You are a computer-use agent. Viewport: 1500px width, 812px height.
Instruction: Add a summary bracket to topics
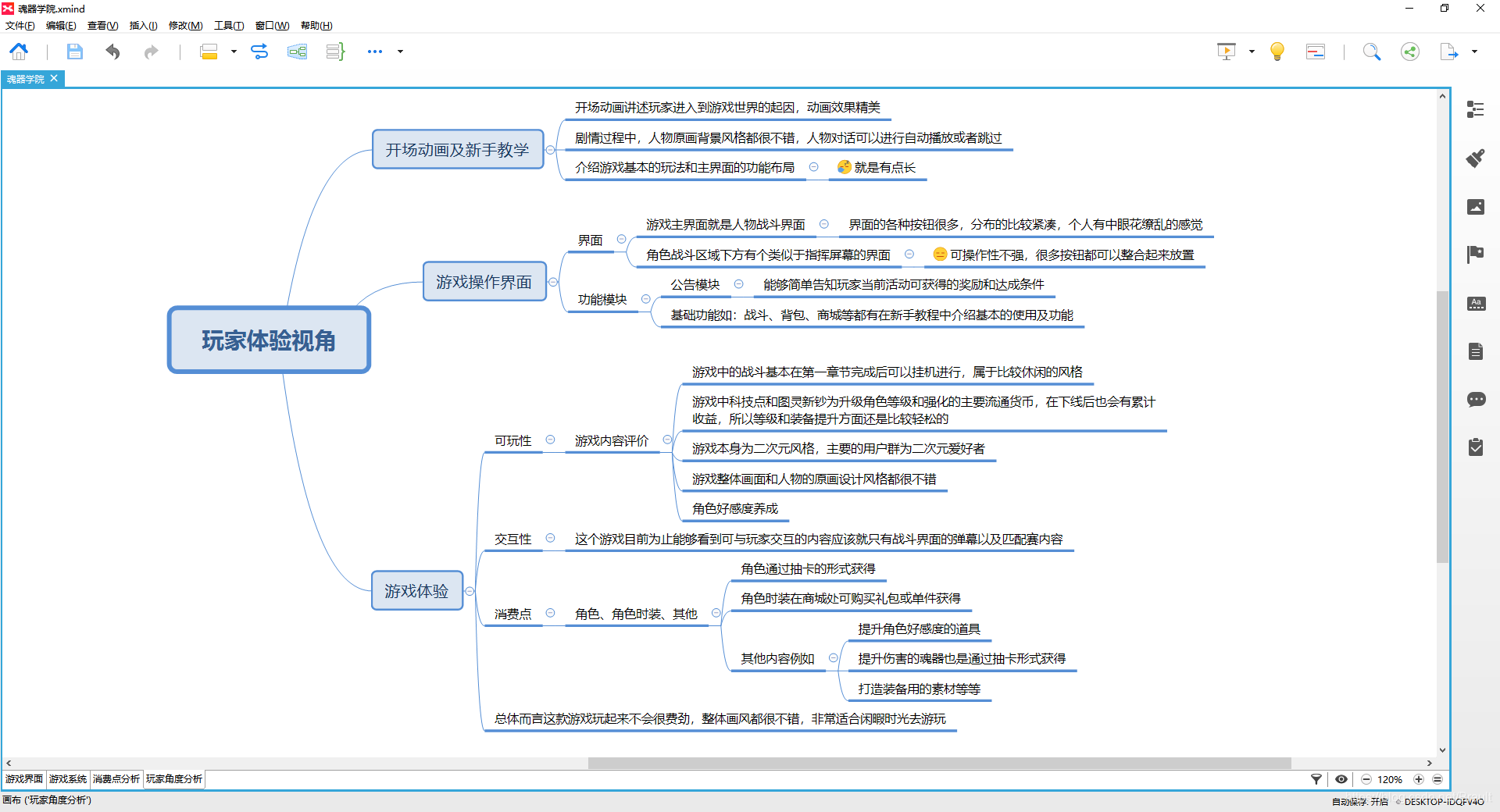[x=335, y=52]
